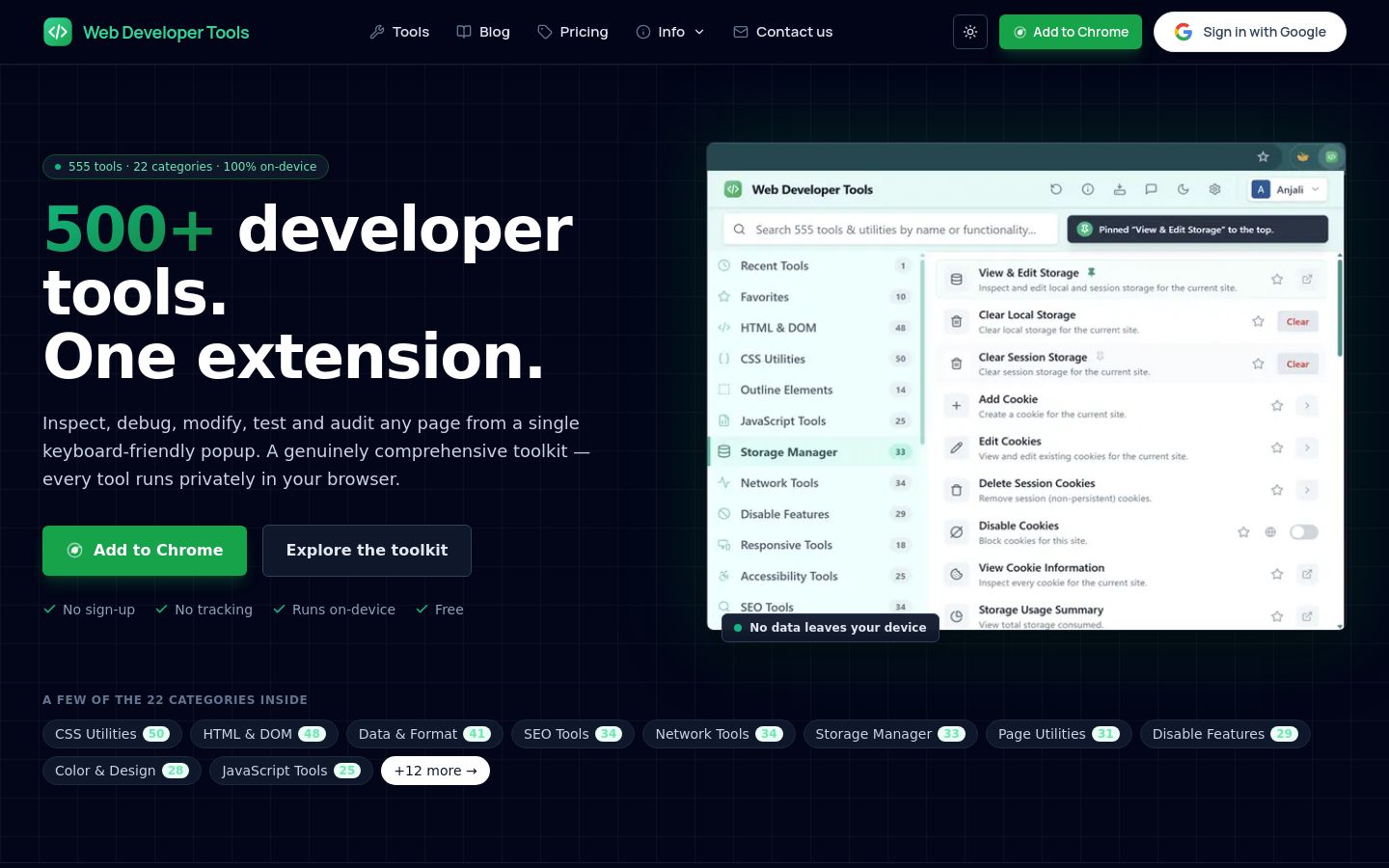The width and height of the screenshot is (1389, 868).
Task: Favorite the Edit Cookies tool star
Action: tap(1277, 448)
